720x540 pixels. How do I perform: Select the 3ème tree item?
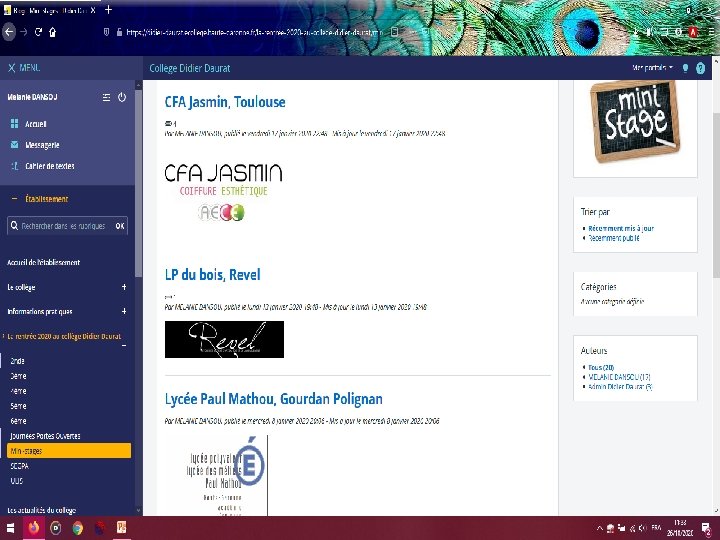(18, 376)
